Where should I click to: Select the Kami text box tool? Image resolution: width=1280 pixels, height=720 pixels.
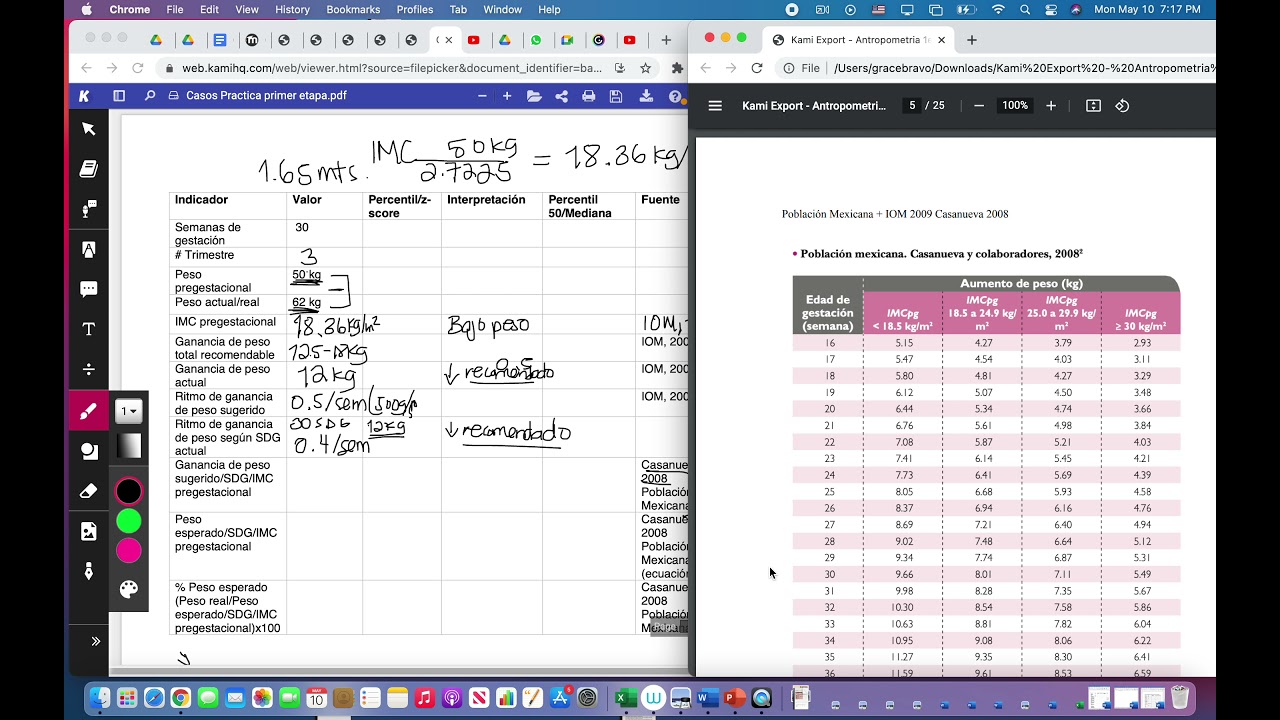88,329
